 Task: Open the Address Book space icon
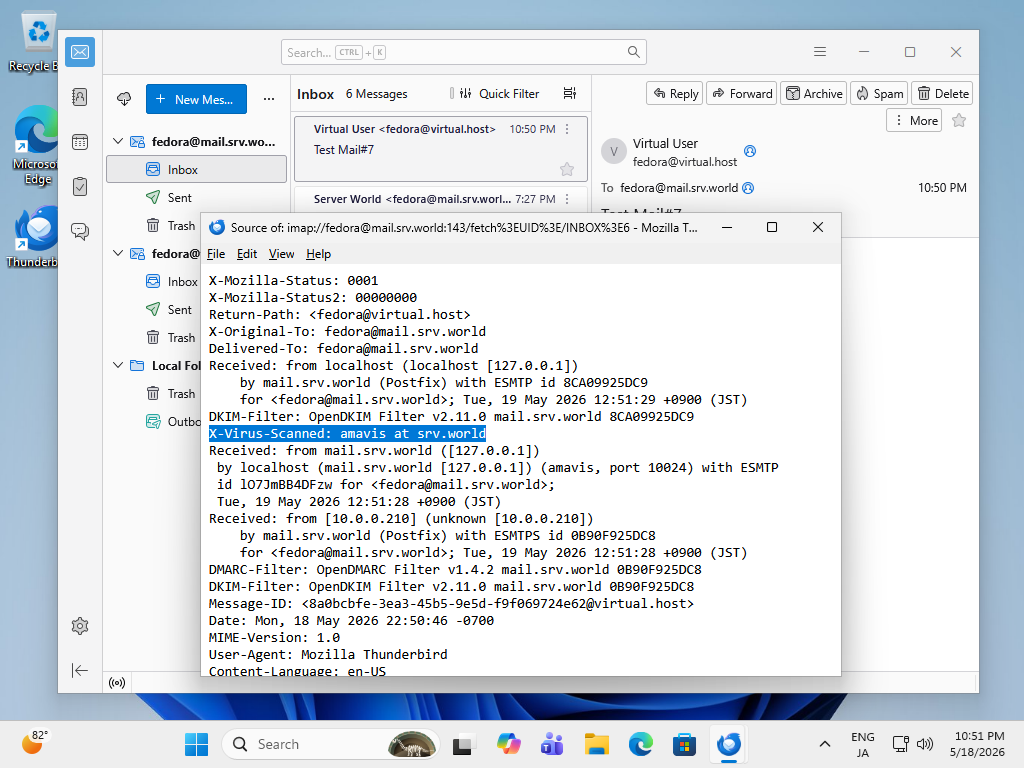80,97
